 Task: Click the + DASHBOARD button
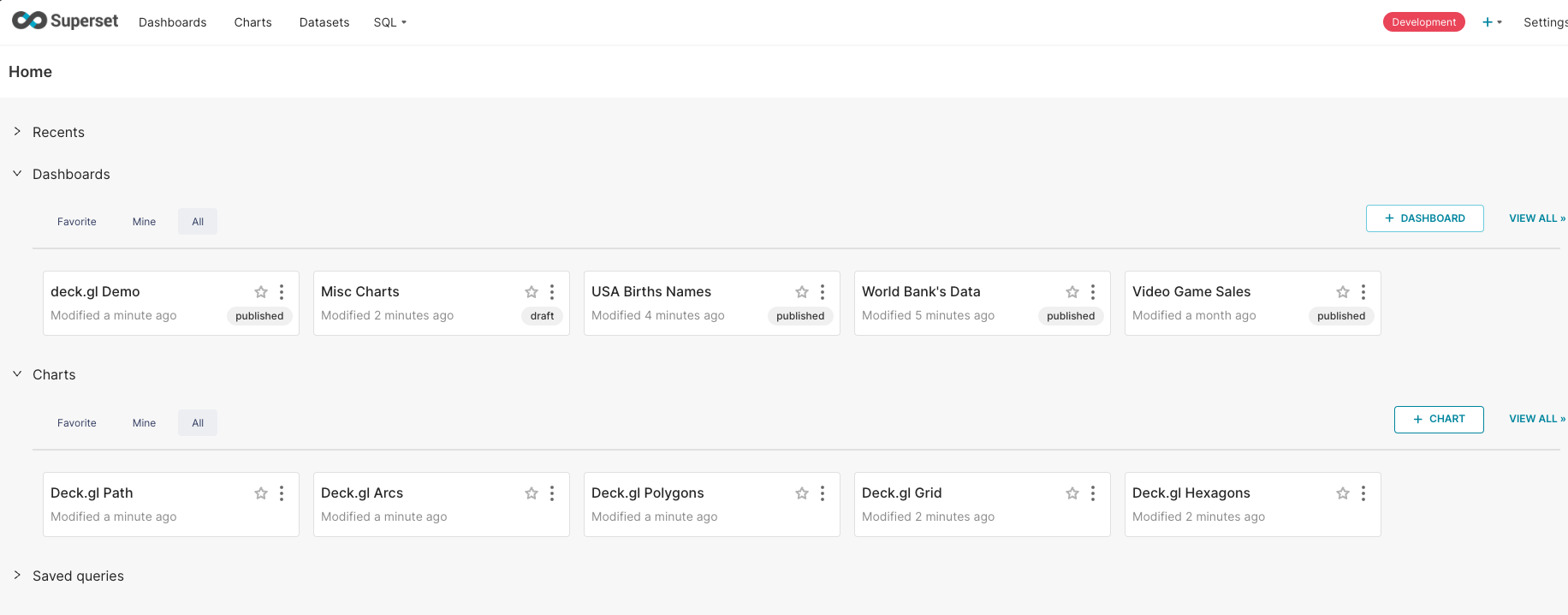pos(1424,218)
